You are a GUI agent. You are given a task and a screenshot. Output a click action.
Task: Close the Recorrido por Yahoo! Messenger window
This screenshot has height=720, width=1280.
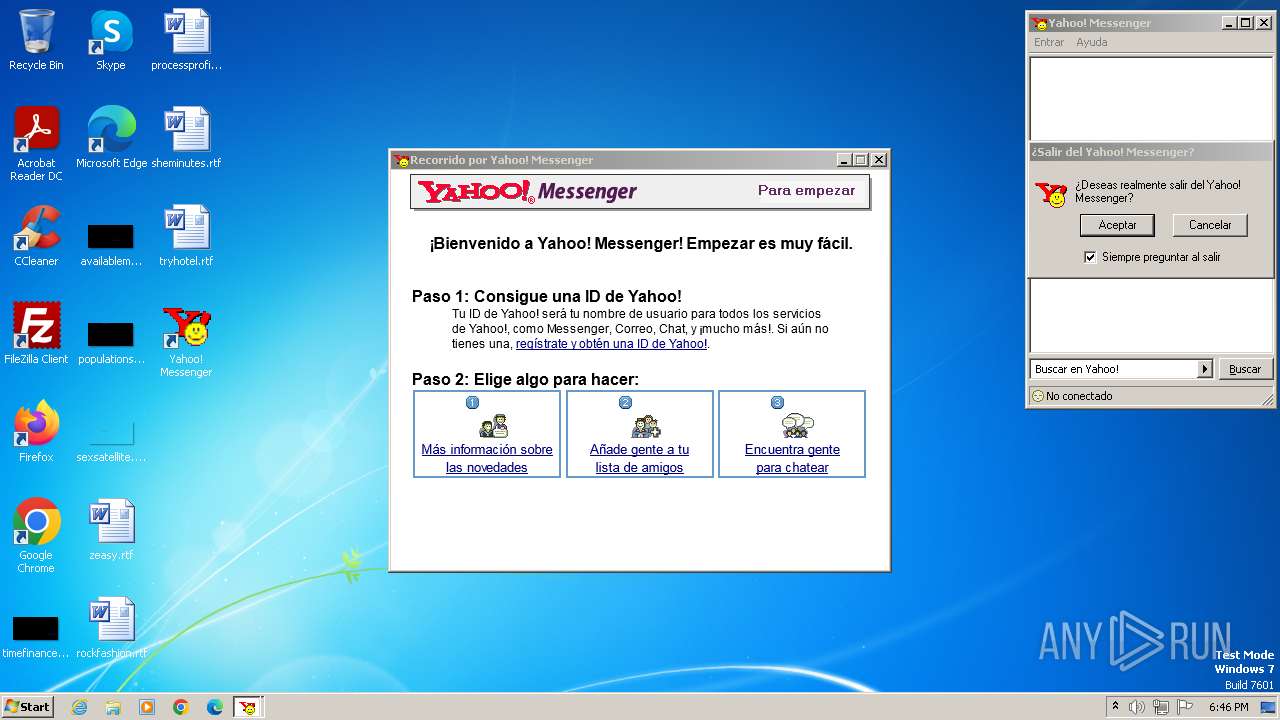pyautogui.click(x=878, y=160)
